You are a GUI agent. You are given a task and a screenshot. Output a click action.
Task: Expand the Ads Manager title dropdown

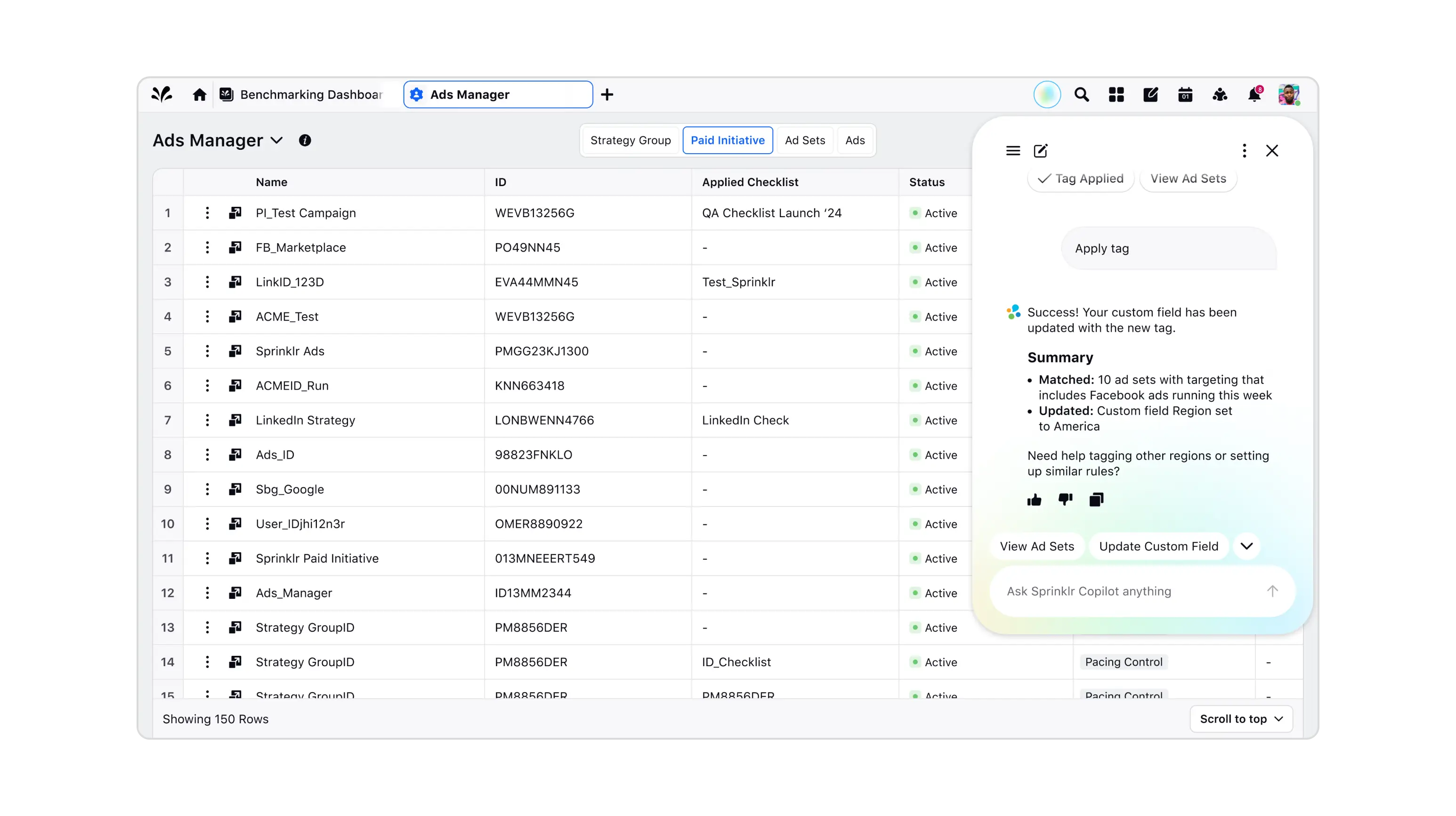coord(276,140)
